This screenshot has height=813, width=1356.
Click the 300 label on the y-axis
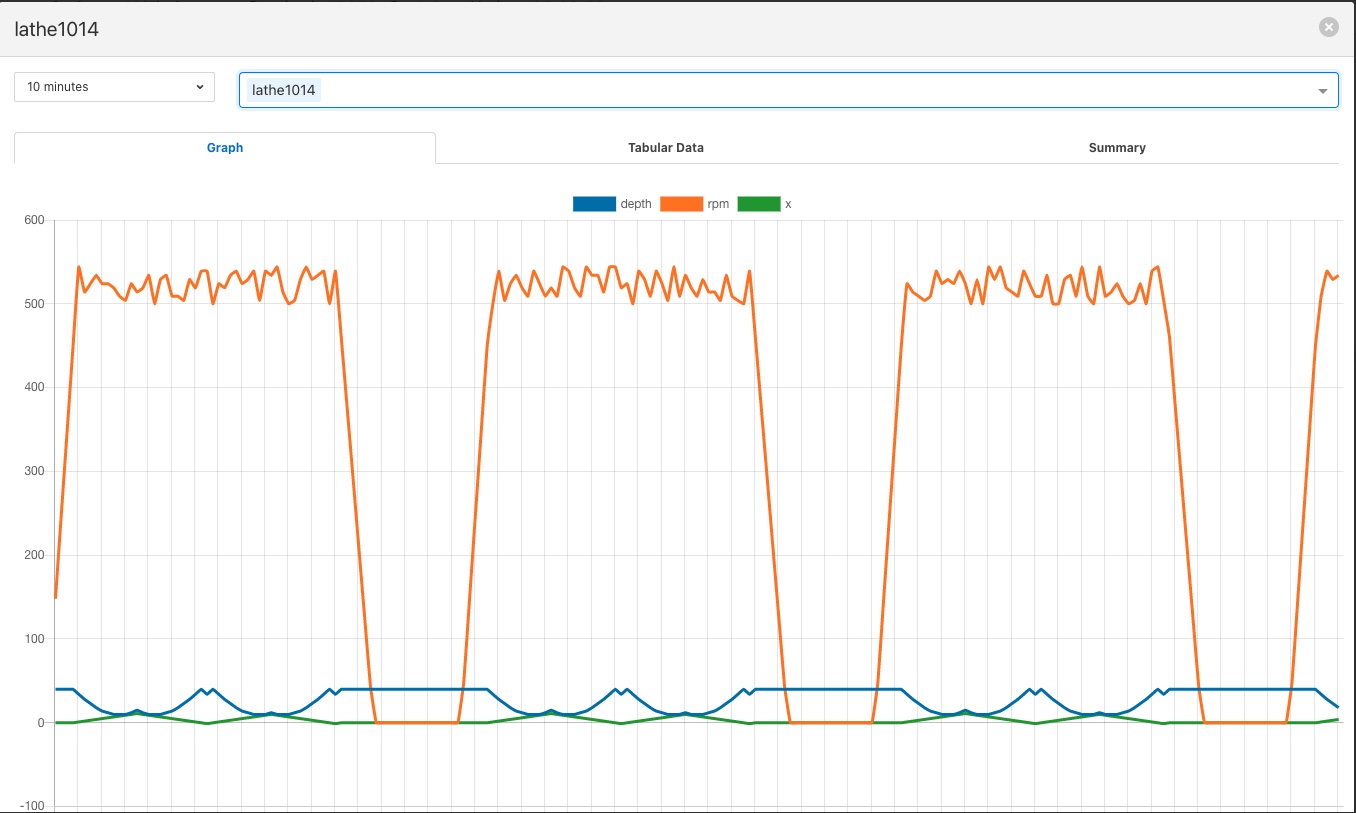pos(34,471)
